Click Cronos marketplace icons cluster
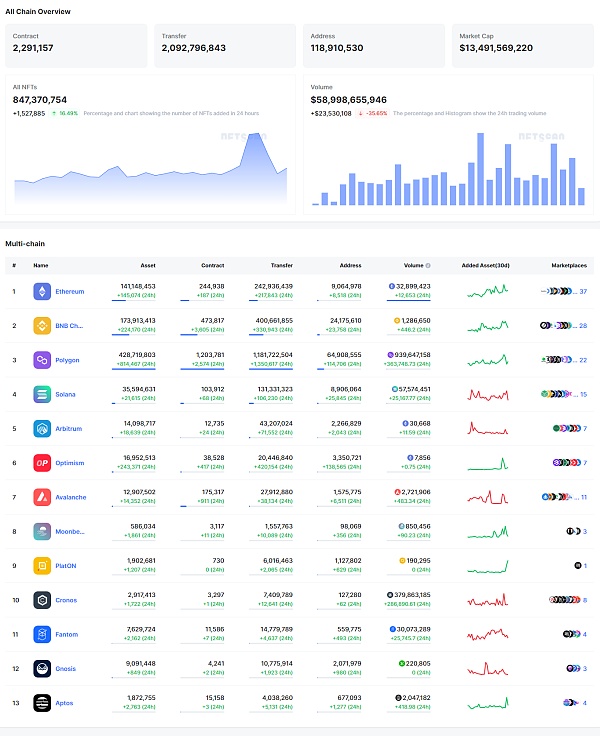 tap(565, 599)
